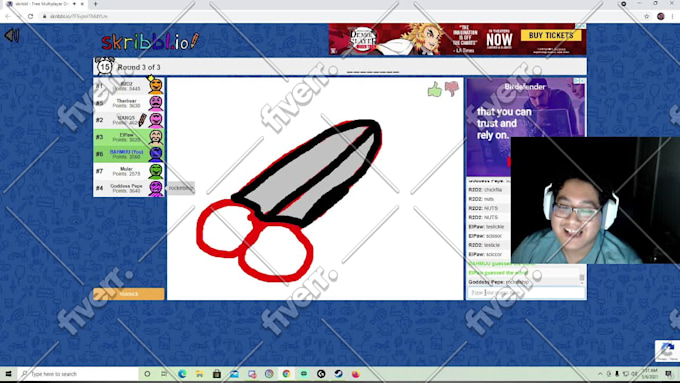
Task: Click the Windows taskbar search box
Action: pyautogui.click(x=78, y=373)
